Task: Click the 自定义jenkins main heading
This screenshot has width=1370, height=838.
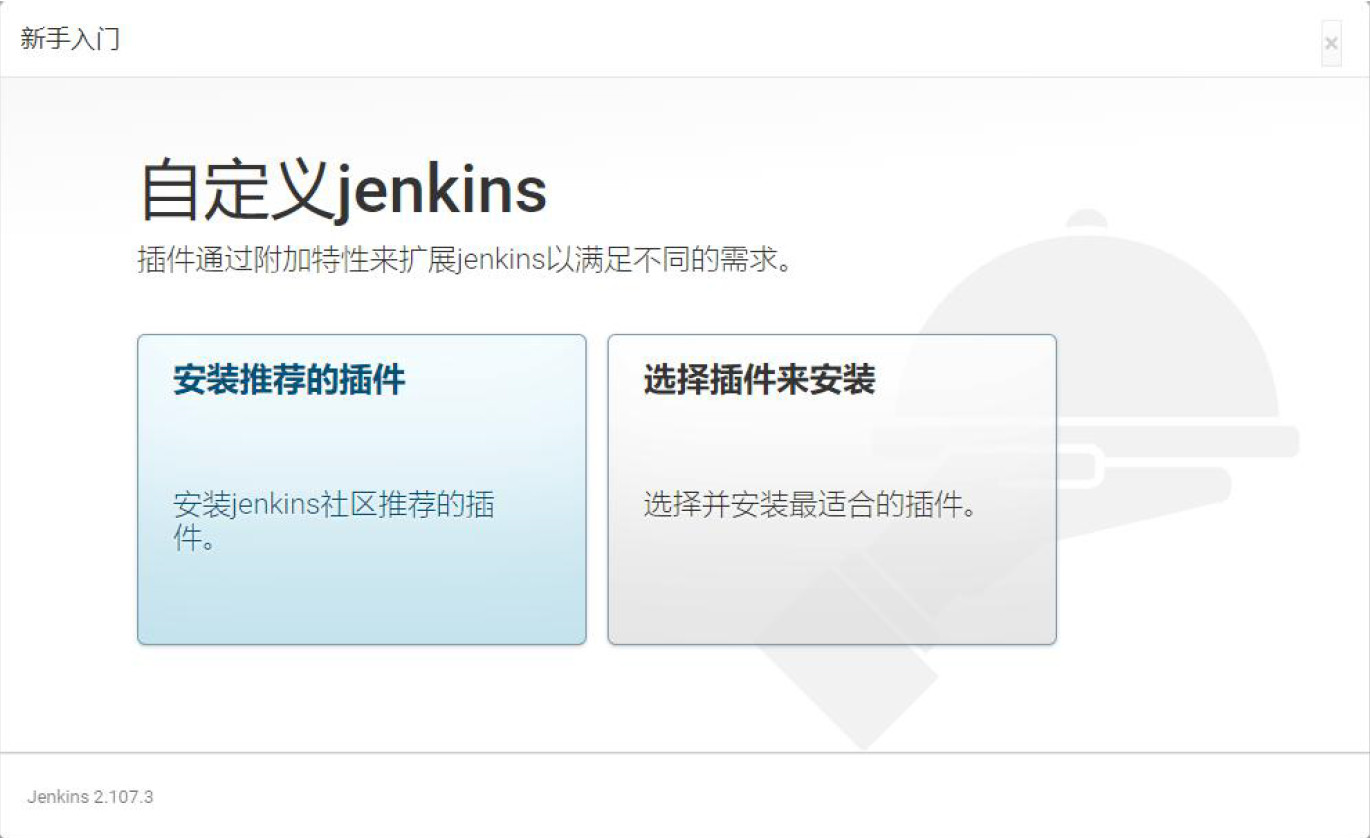Action: coord(343,191)
